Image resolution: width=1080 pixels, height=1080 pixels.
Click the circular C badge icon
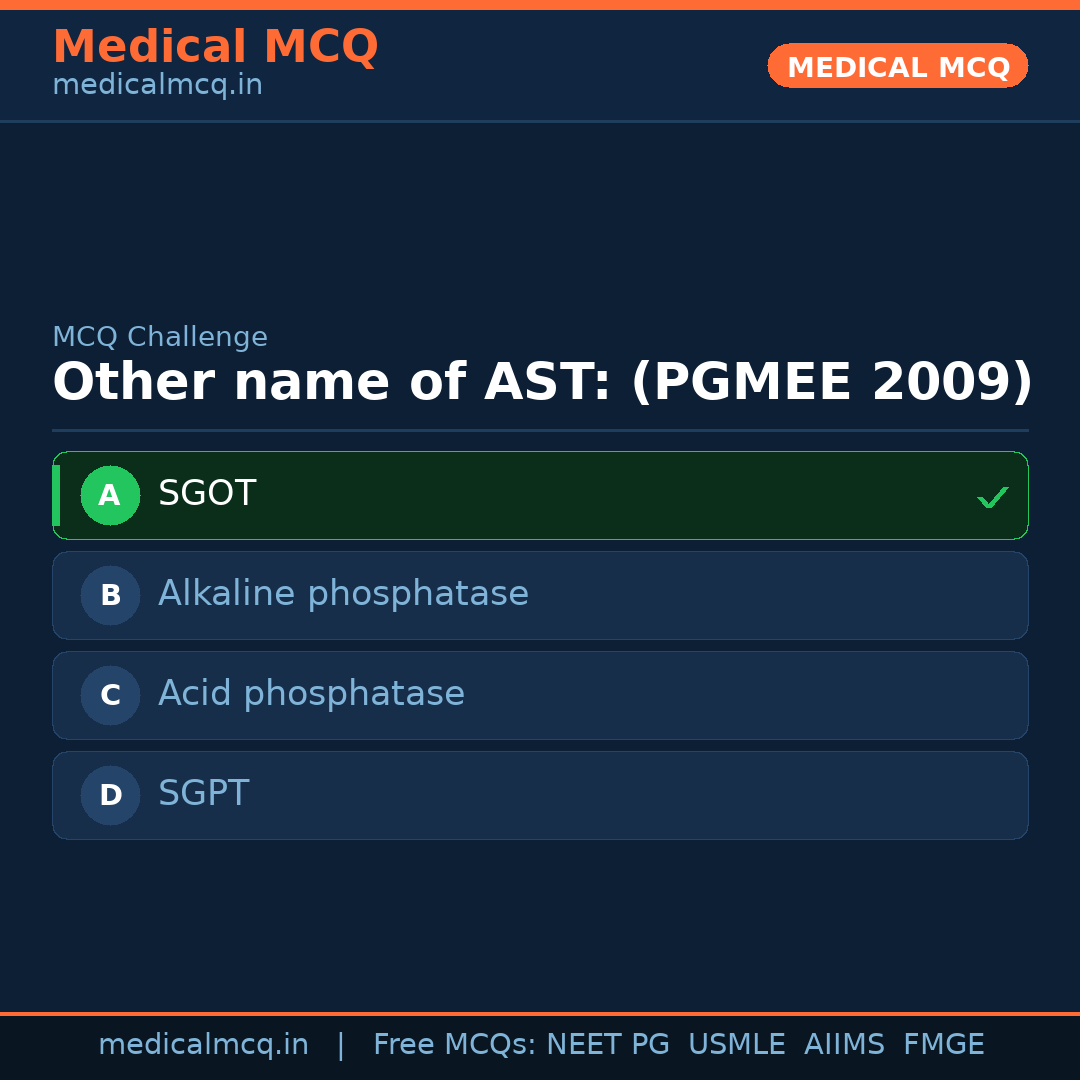click(x=110, y=695)
